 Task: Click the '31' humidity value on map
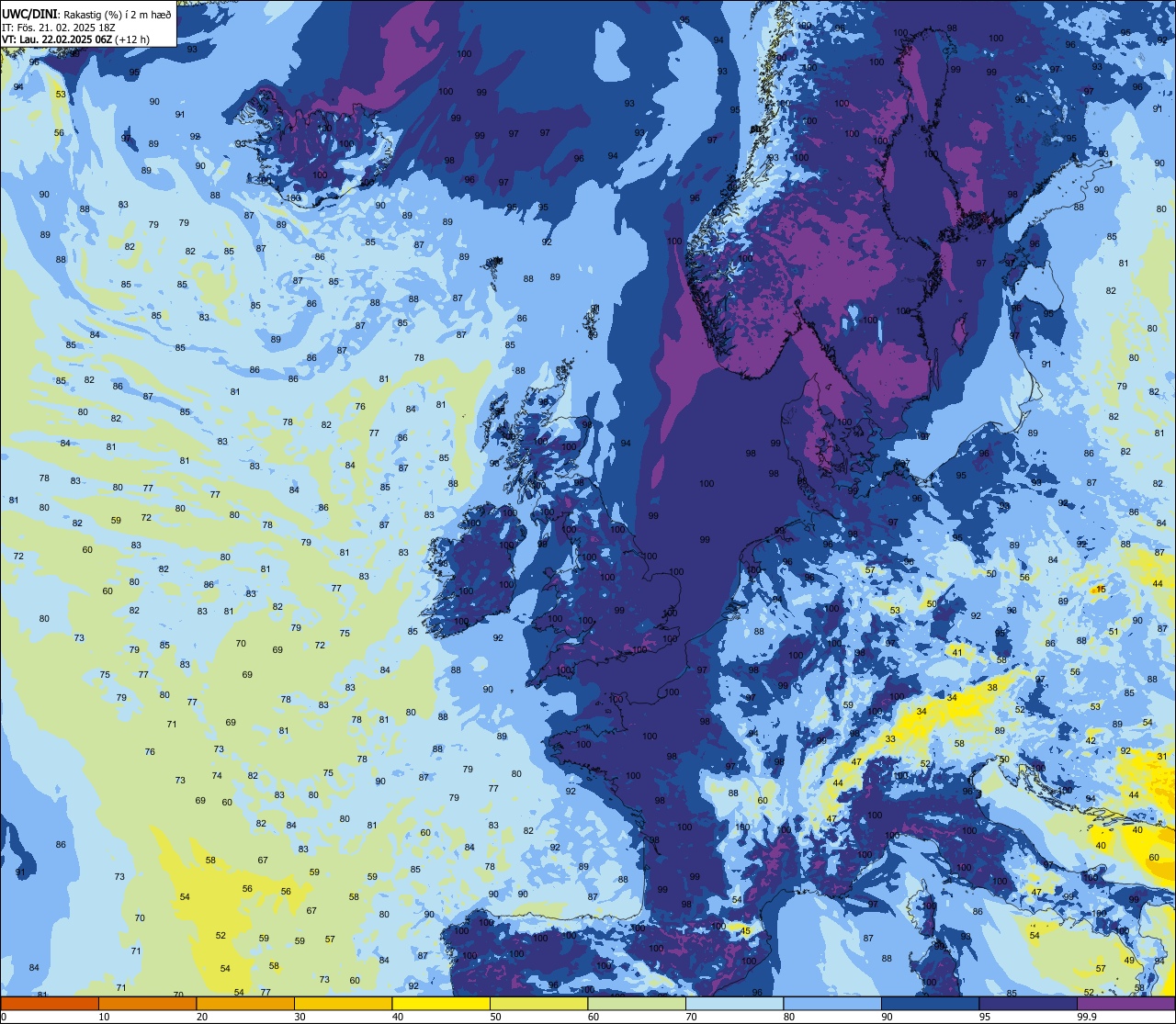pyautogui.click(x=1162, y=757)
